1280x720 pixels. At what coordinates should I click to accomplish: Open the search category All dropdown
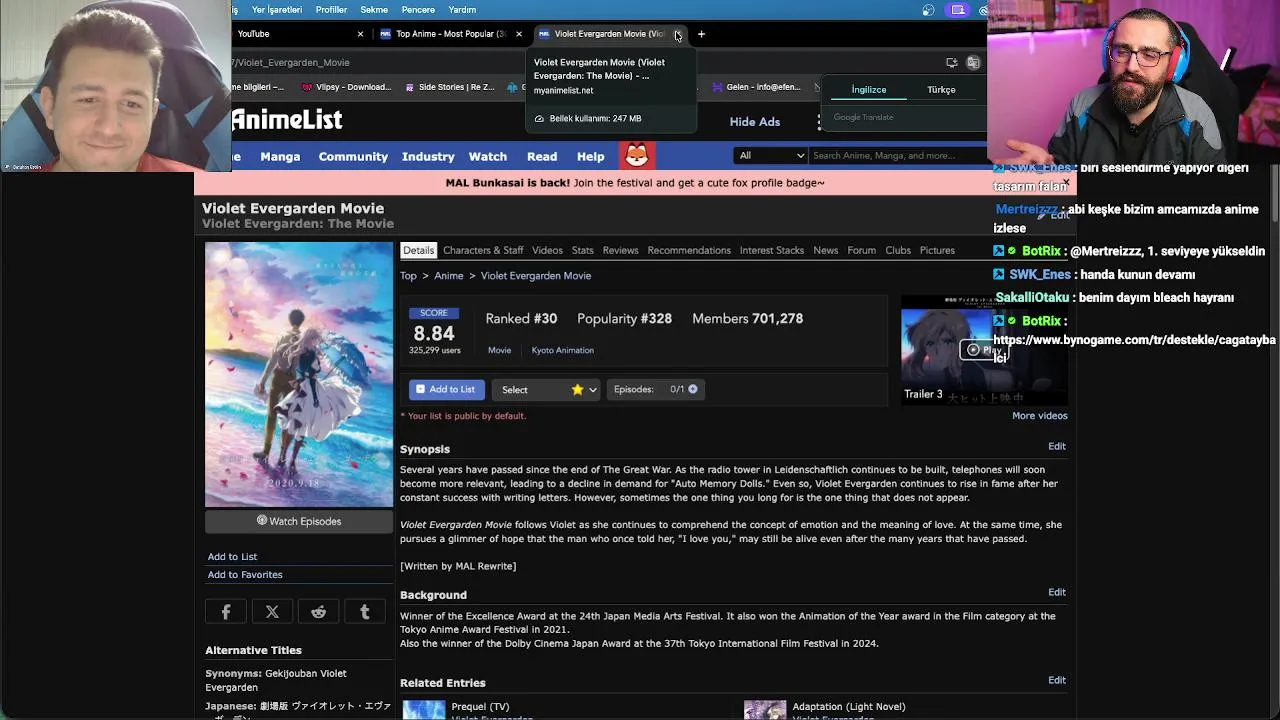(x=770, y=155)
